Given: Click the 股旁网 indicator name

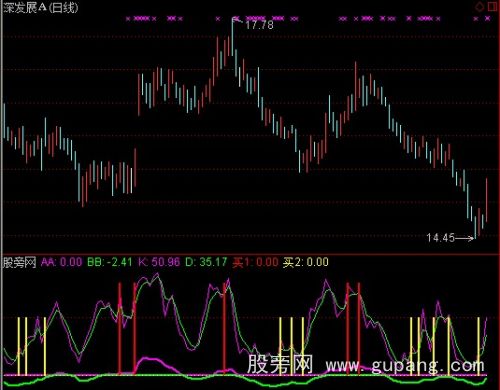Looking at the screenshot, I should pyautogui.click(x=19, y=262).
